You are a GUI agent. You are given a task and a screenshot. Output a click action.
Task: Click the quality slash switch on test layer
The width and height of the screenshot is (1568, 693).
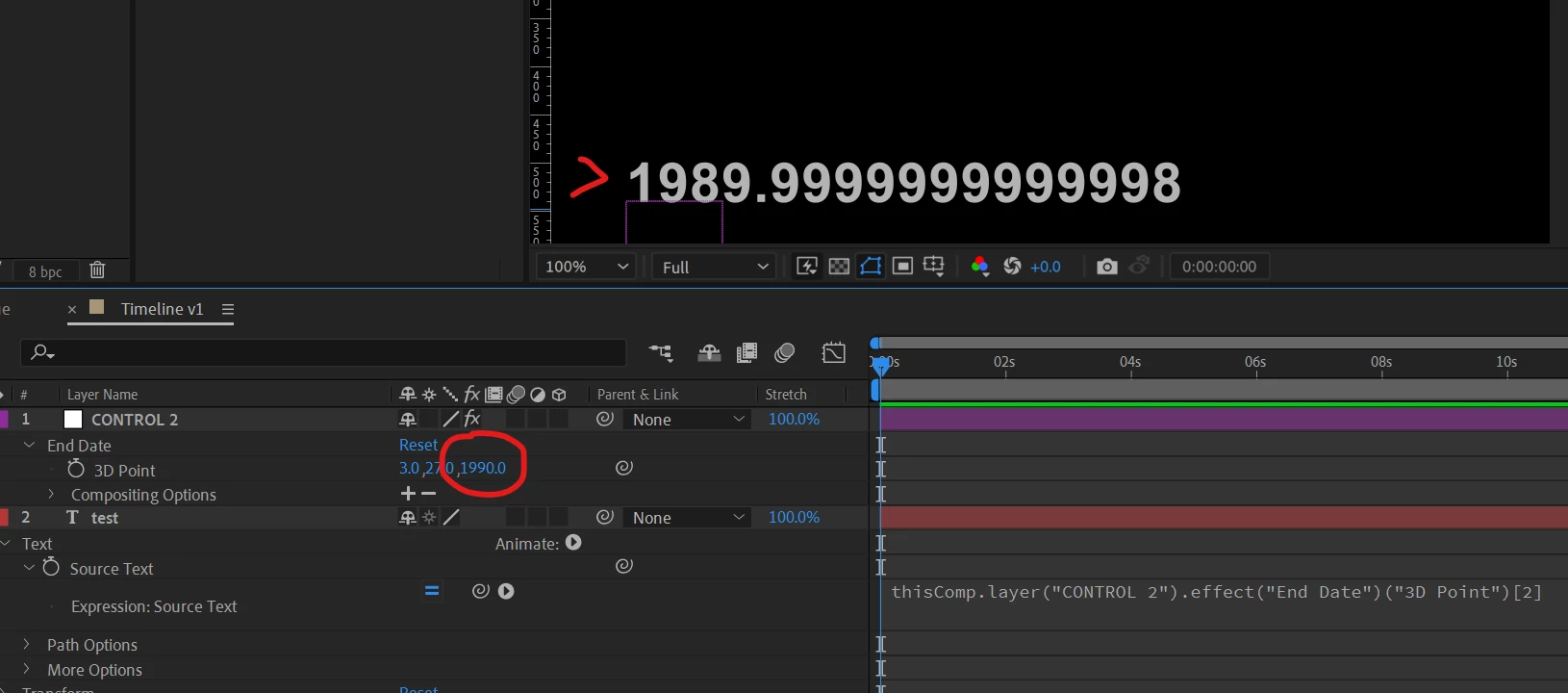450,518
